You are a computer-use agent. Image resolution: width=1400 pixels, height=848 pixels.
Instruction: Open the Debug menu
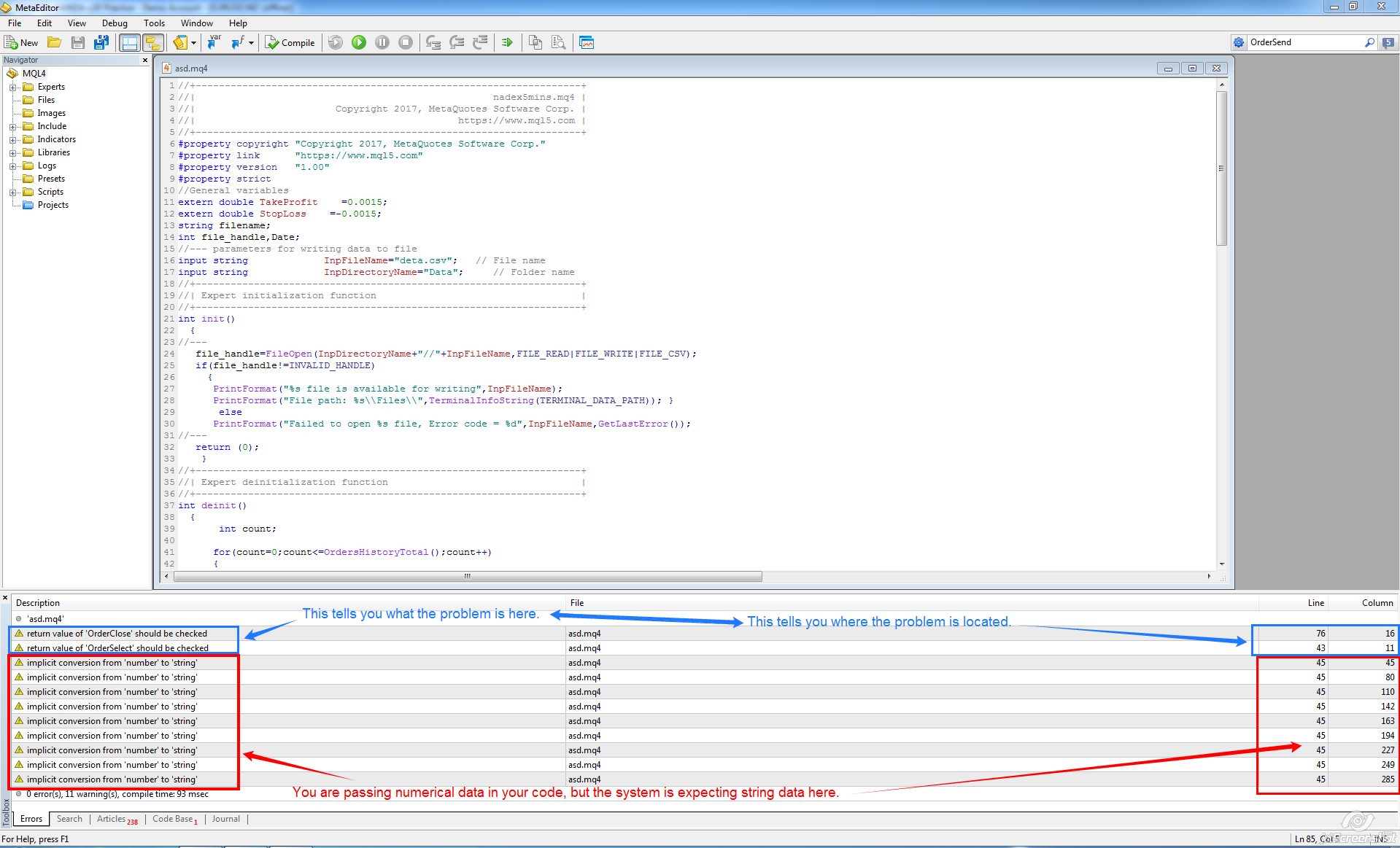(115, 23)
